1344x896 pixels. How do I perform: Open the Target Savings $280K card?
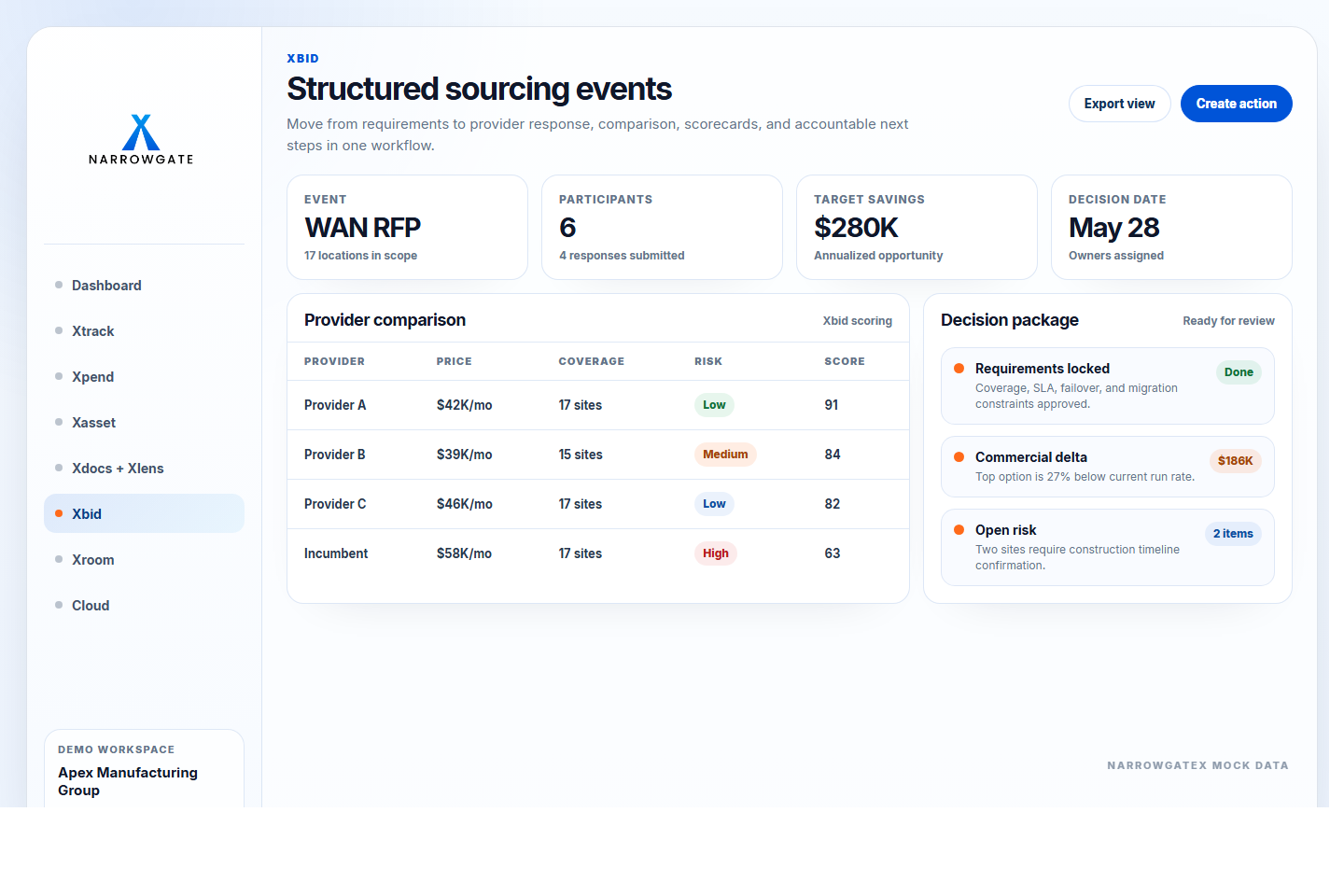(917, 227)
